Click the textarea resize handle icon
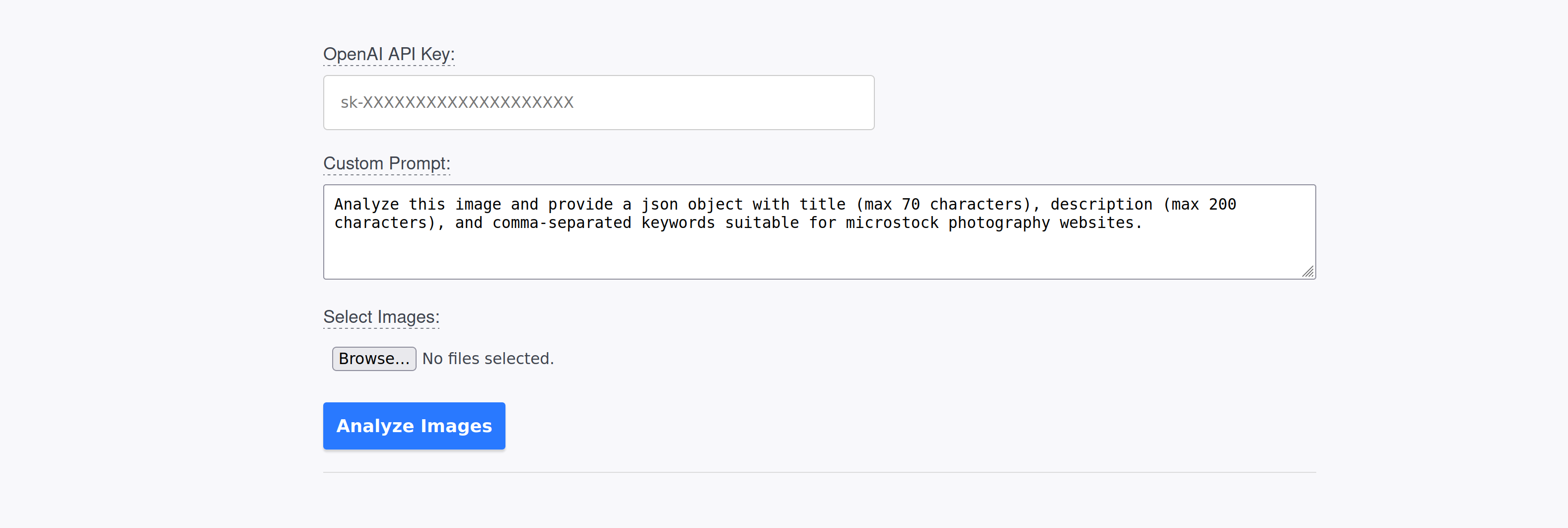1568x528 pixels. click(x=1307, y=272)
